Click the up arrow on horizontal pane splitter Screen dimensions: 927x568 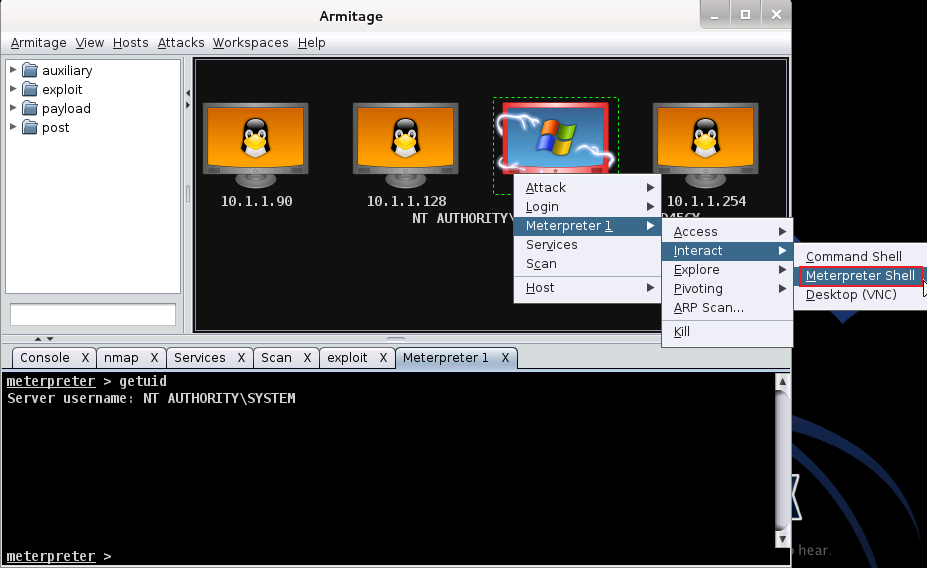[x=38, y=339]
